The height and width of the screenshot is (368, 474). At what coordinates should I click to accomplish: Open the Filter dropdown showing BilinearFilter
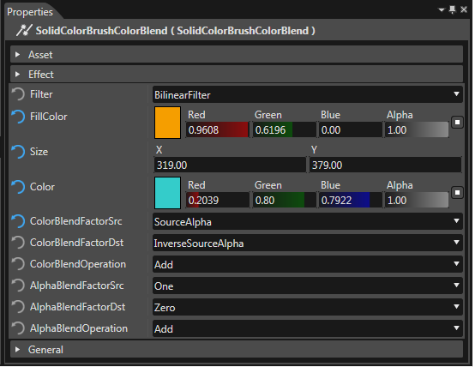[307, 95]
